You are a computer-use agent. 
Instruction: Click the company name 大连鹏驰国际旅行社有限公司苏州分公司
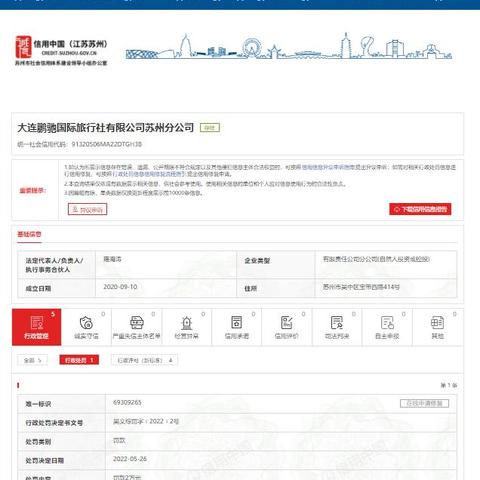[x=105, y=127]
